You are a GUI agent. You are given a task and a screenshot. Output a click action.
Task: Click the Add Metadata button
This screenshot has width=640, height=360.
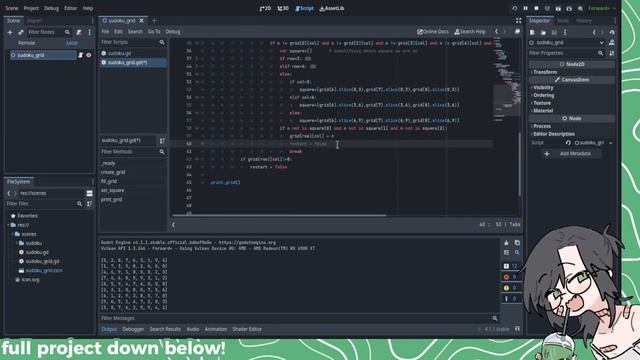pos(571,154)
